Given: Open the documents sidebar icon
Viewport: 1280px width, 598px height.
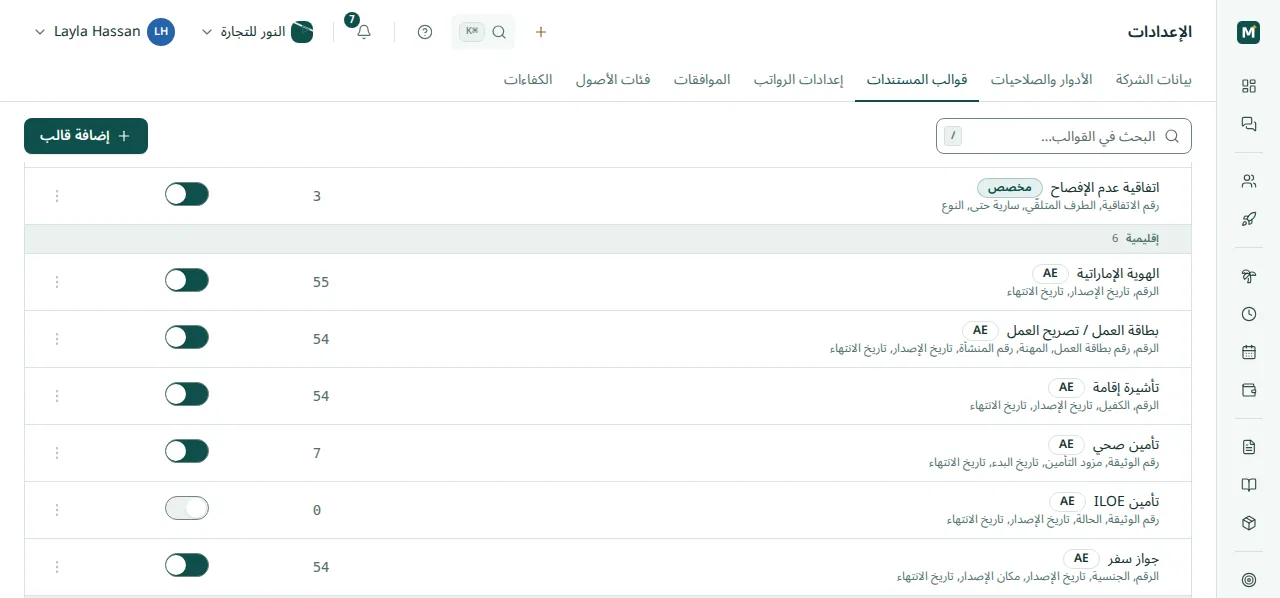Looking at the screenshot, I should click(x=1248, y=447).
